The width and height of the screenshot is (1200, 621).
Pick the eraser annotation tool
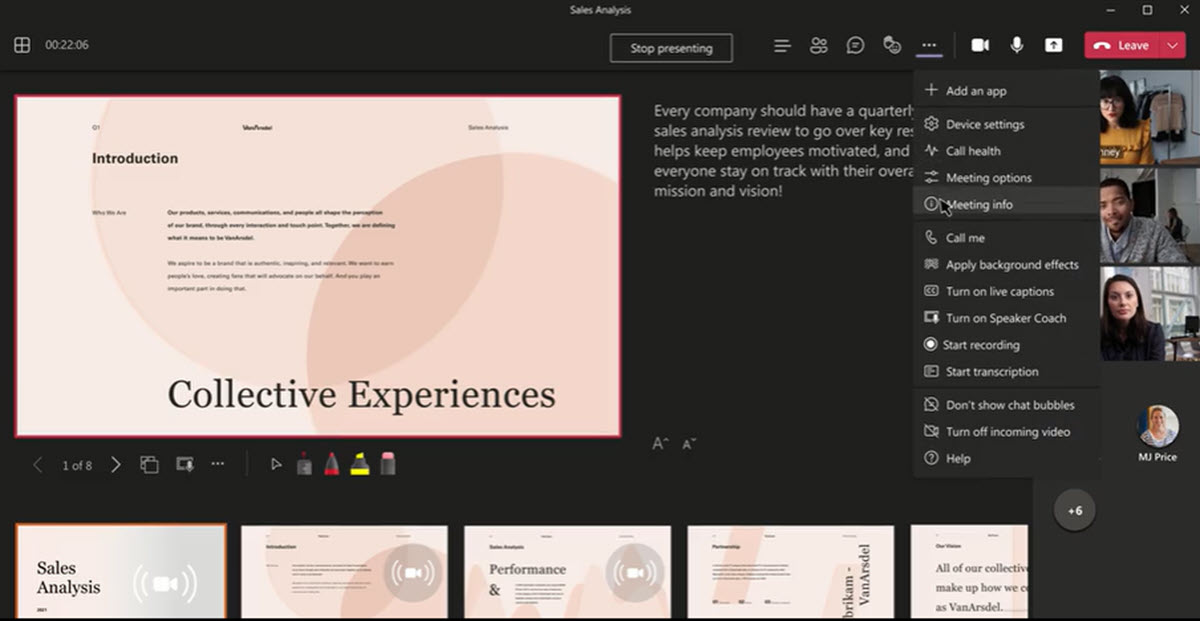pyautogui.click(x=388, y=464)
